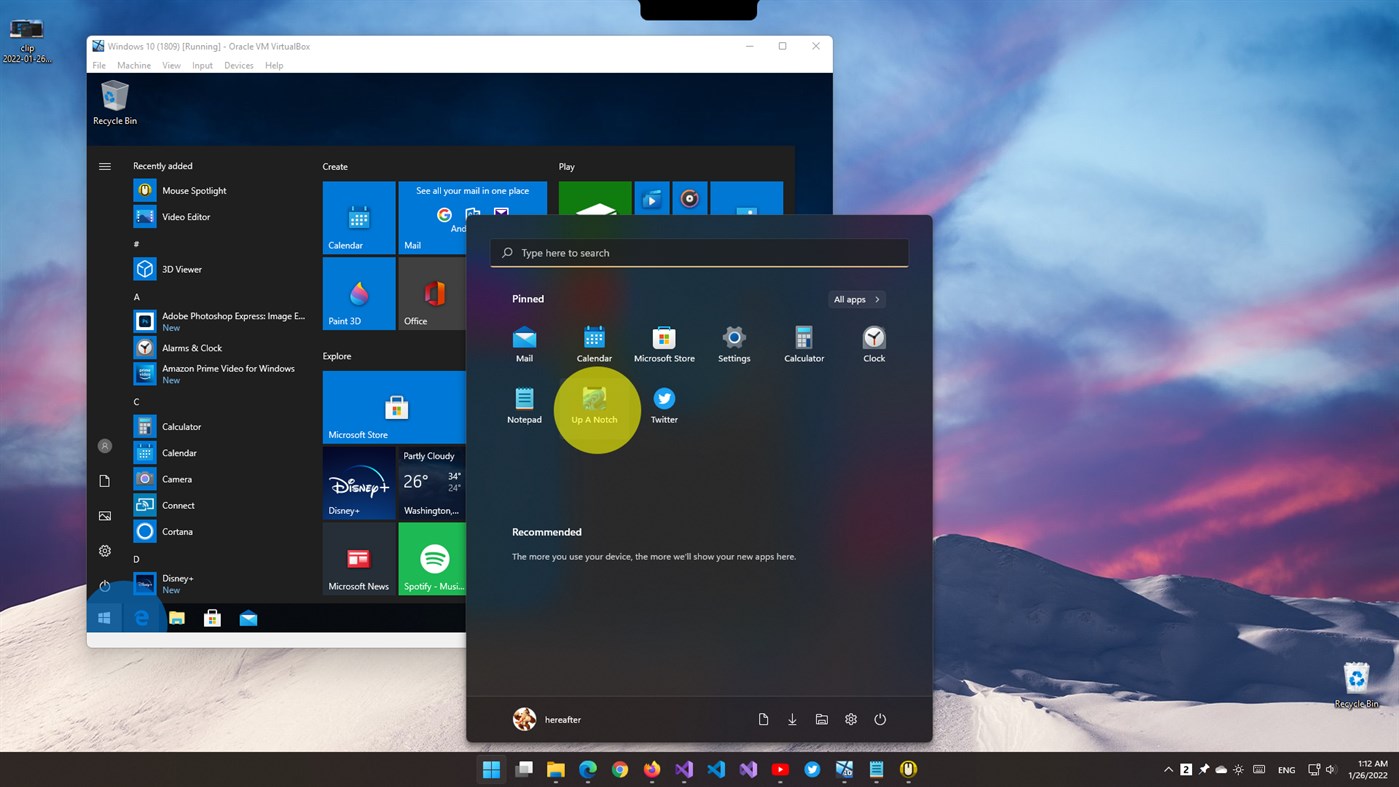Launch Firefox from the taskbar
The image size is (1399, 787).
tap(651, 770)
